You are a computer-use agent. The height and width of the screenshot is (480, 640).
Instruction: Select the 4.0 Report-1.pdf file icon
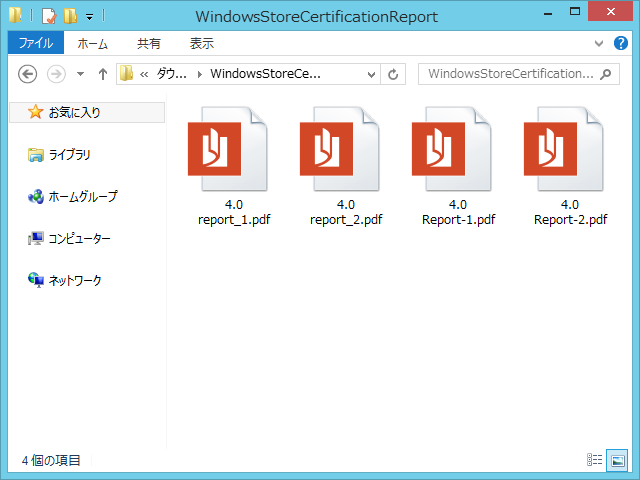[x=451, y=149]
